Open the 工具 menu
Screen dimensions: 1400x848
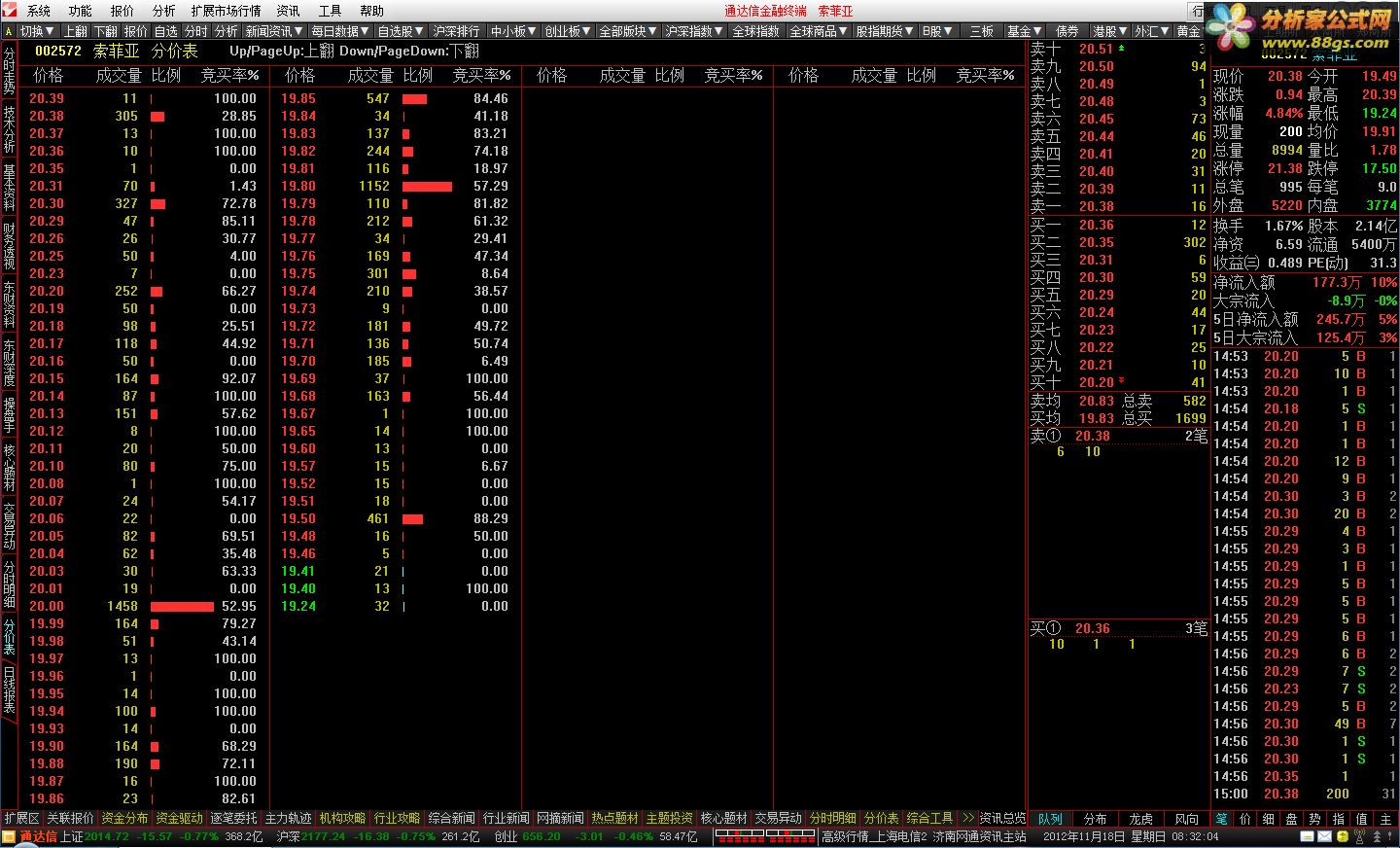[x=330, y=11]
